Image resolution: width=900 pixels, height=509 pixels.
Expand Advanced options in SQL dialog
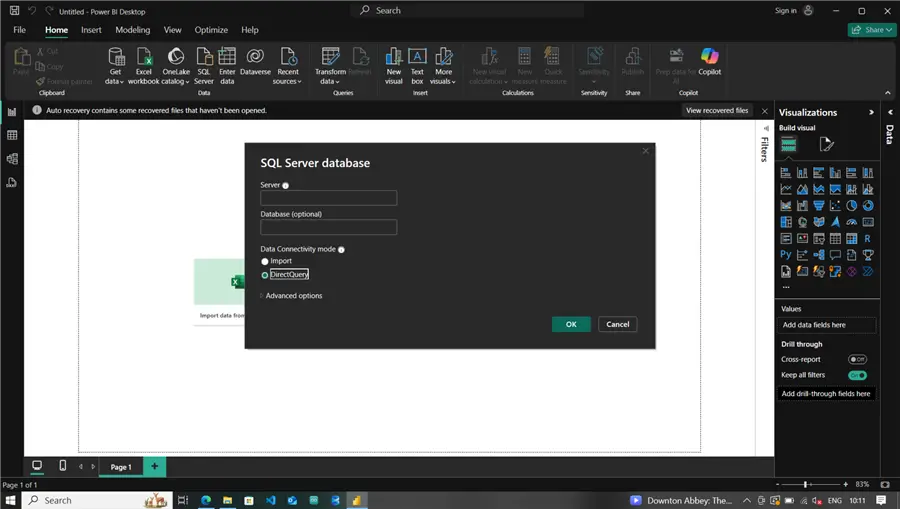click(291, 296)
